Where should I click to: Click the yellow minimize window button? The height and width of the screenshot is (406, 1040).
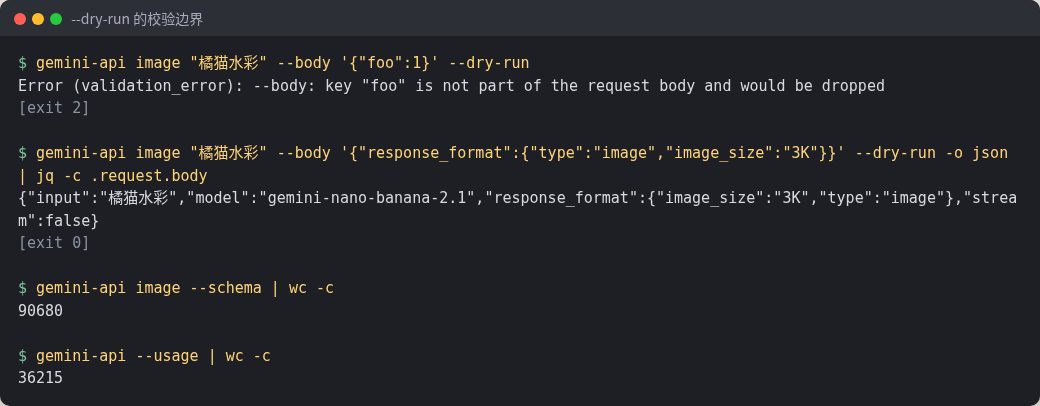click(x=38, y=19)
